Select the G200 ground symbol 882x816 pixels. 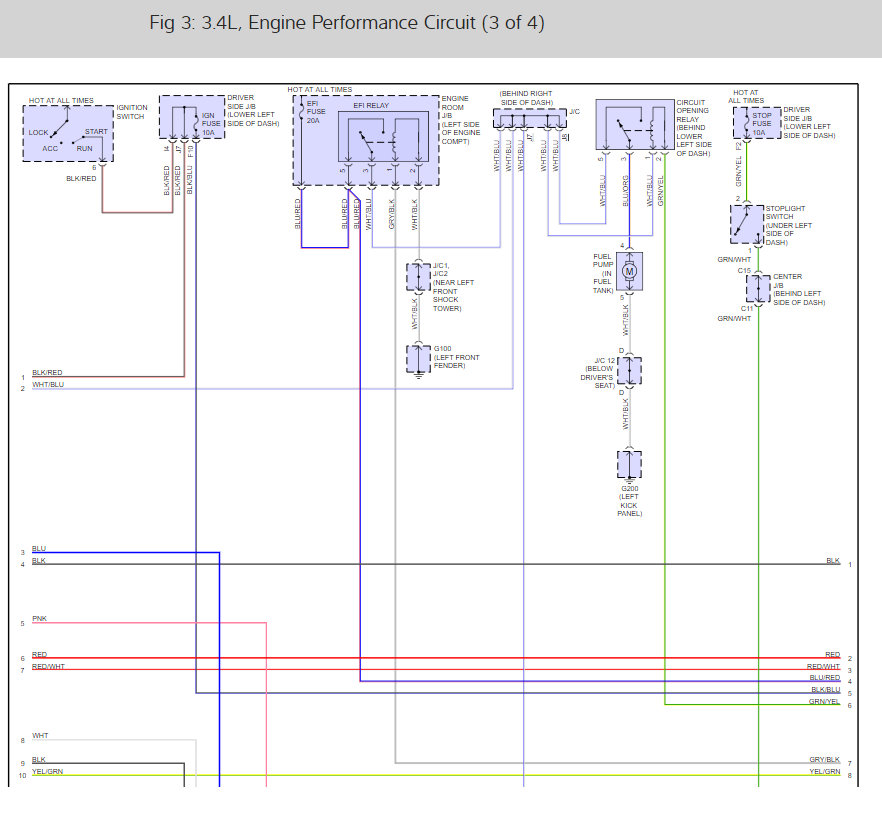629,465
